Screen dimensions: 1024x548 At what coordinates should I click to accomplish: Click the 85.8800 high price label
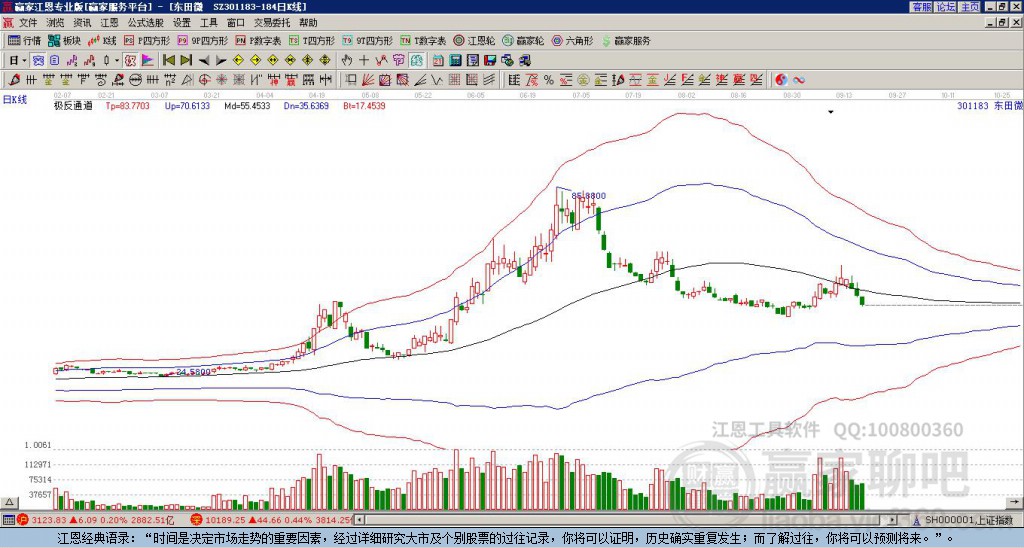point(588,195)
